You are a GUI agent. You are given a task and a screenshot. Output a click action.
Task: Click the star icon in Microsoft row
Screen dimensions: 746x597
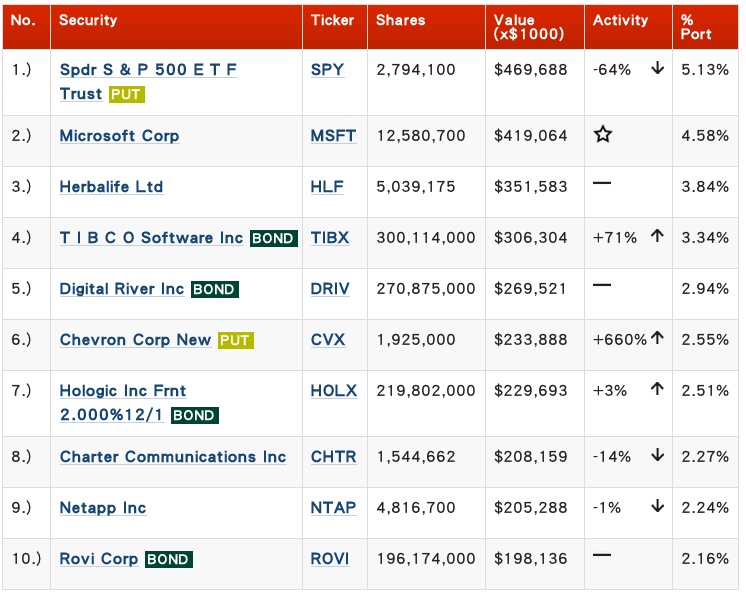point(603,135)
